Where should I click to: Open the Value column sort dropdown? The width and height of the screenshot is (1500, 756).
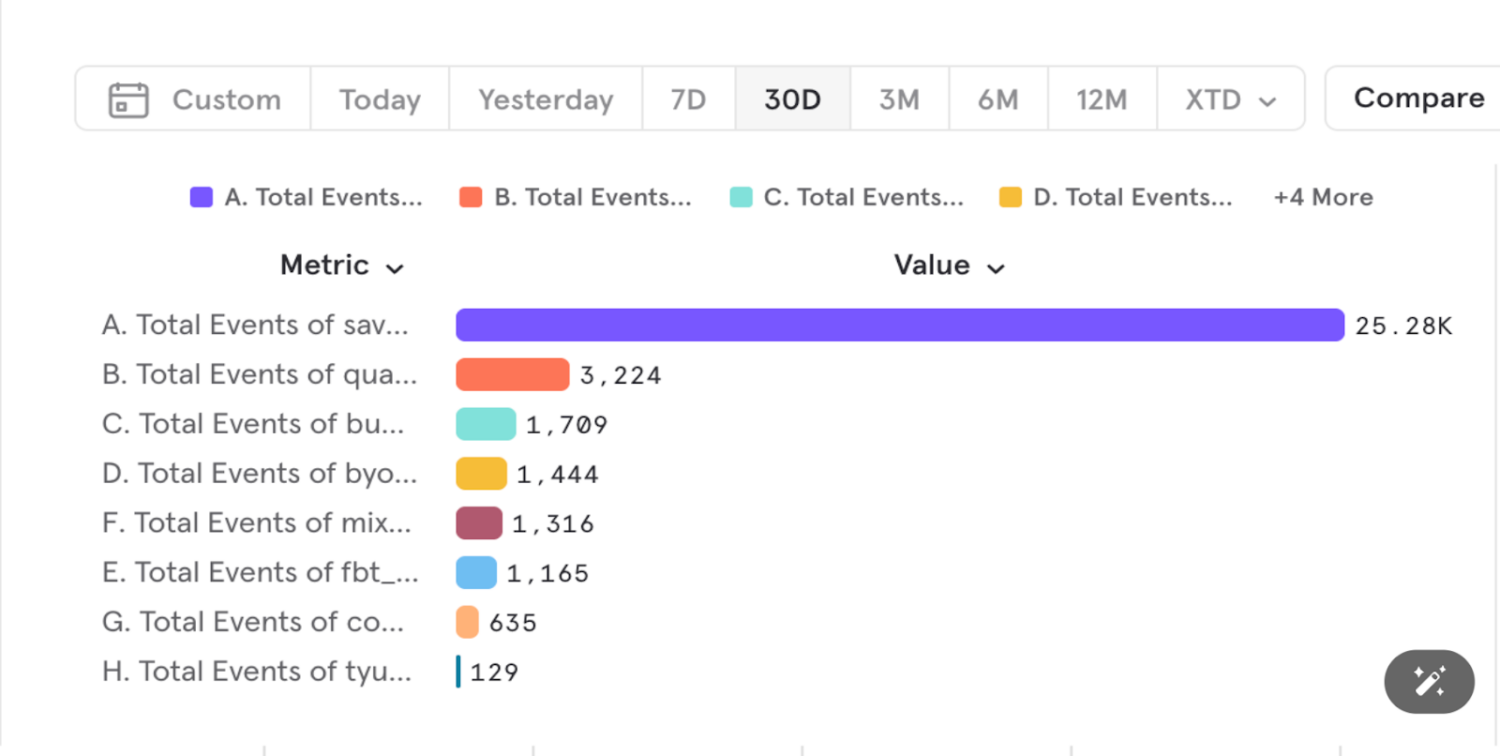point(948,265)
